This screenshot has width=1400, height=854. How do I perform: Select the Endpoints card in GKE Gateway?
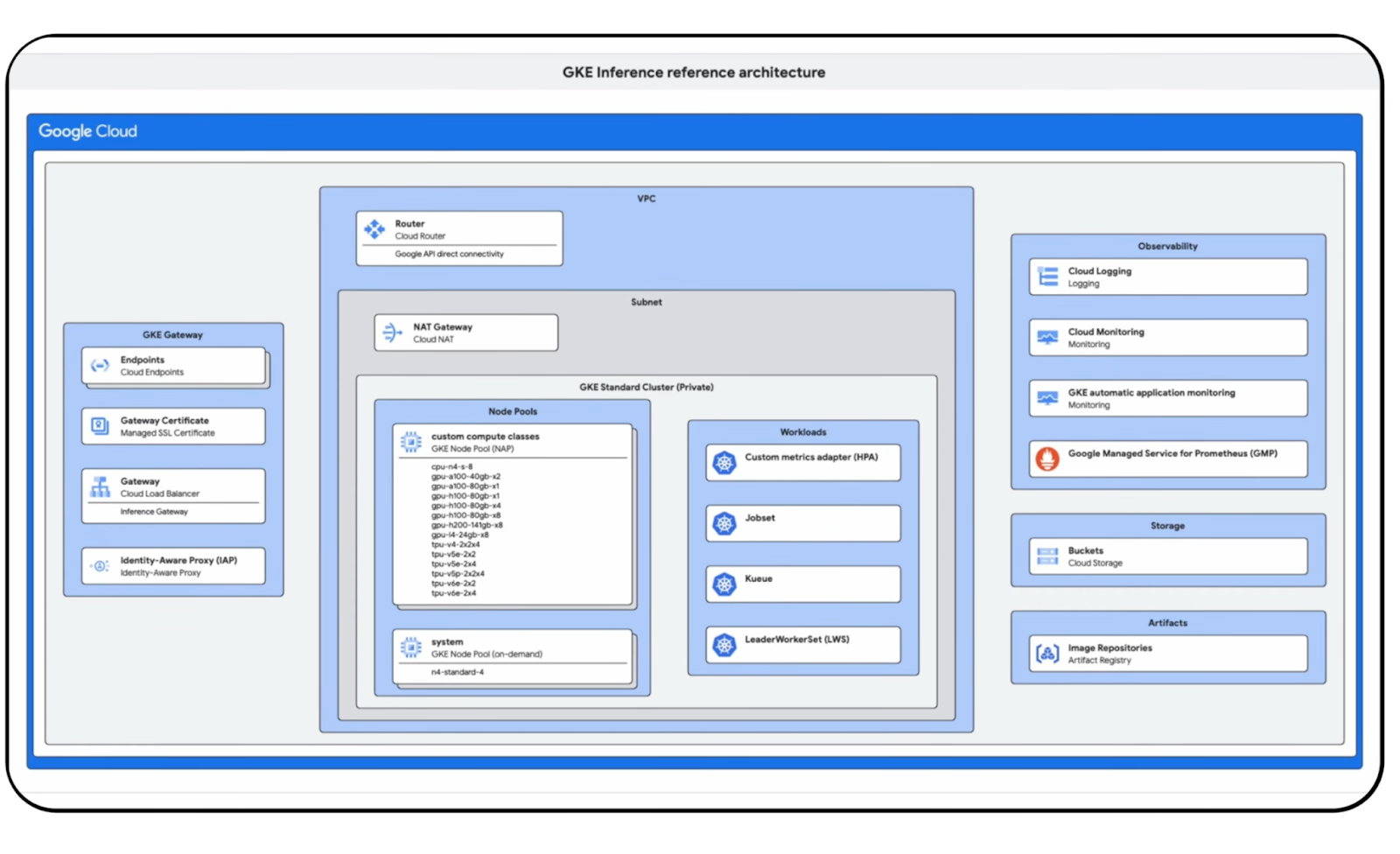click(173, 366)
